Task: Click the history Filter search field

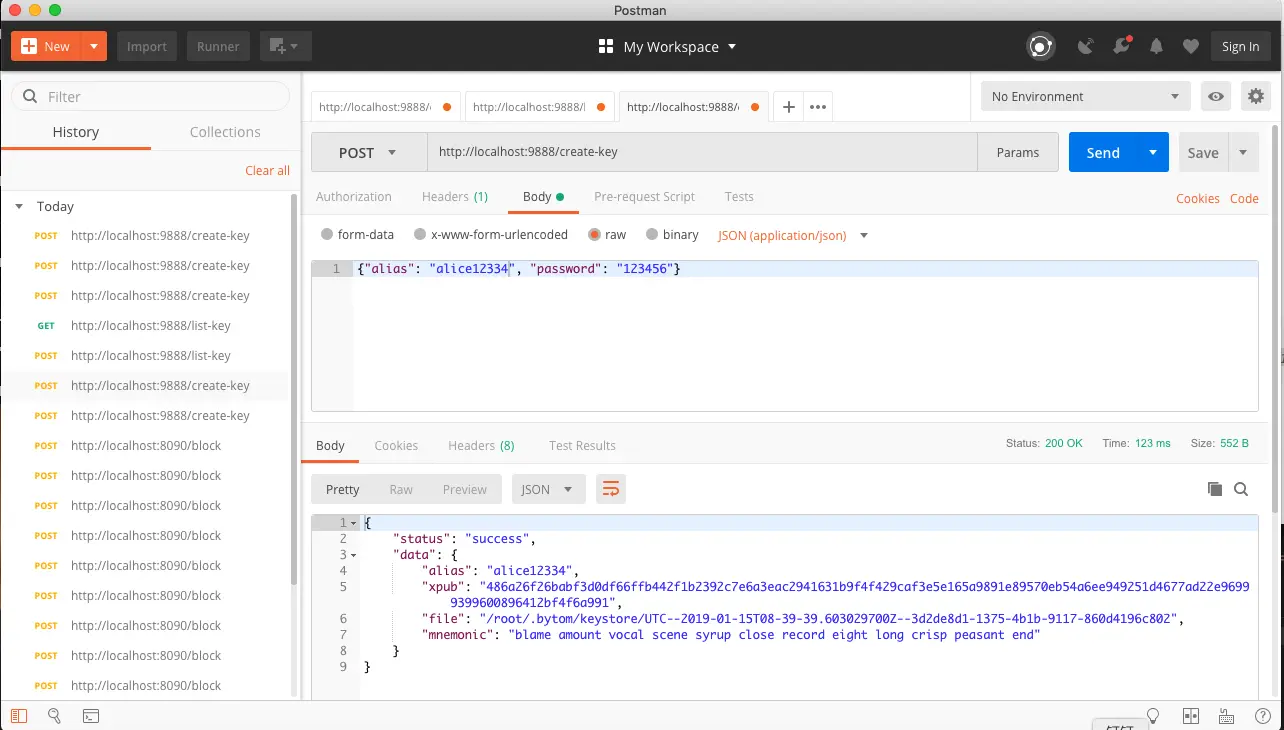Action: (150, 97)
